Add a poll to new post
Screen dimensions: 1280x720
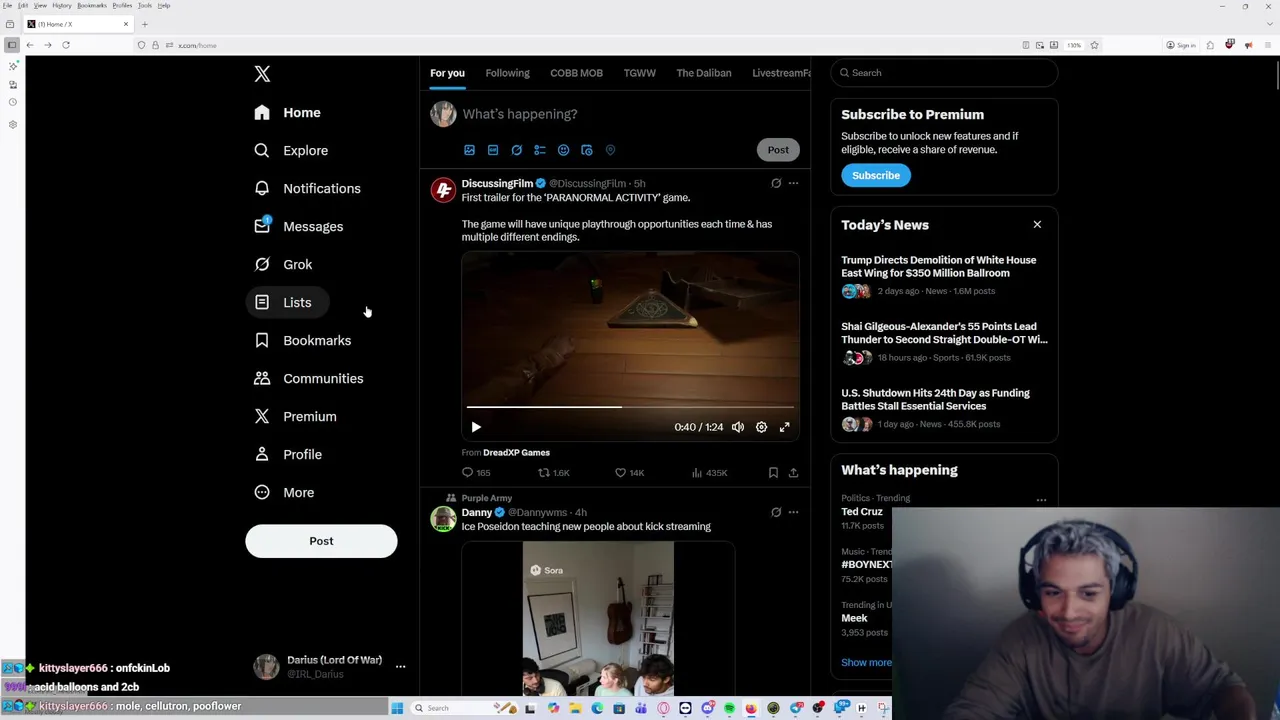pos(540,150)
